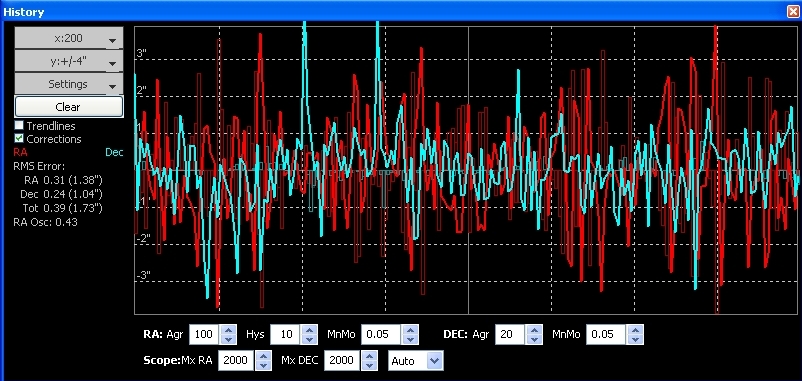
Task: Increase RA MnMo with up arrow
Action: pos(410,330)
